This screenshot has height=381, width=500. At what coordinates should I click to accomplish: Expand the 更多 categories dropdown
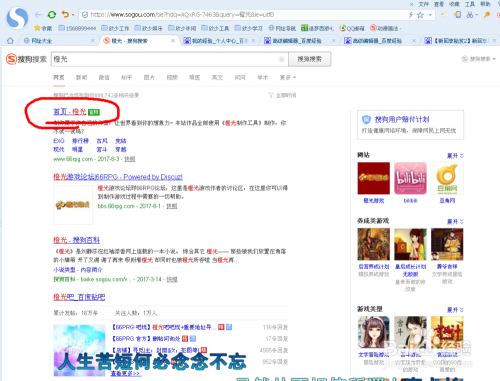point(288,77)
